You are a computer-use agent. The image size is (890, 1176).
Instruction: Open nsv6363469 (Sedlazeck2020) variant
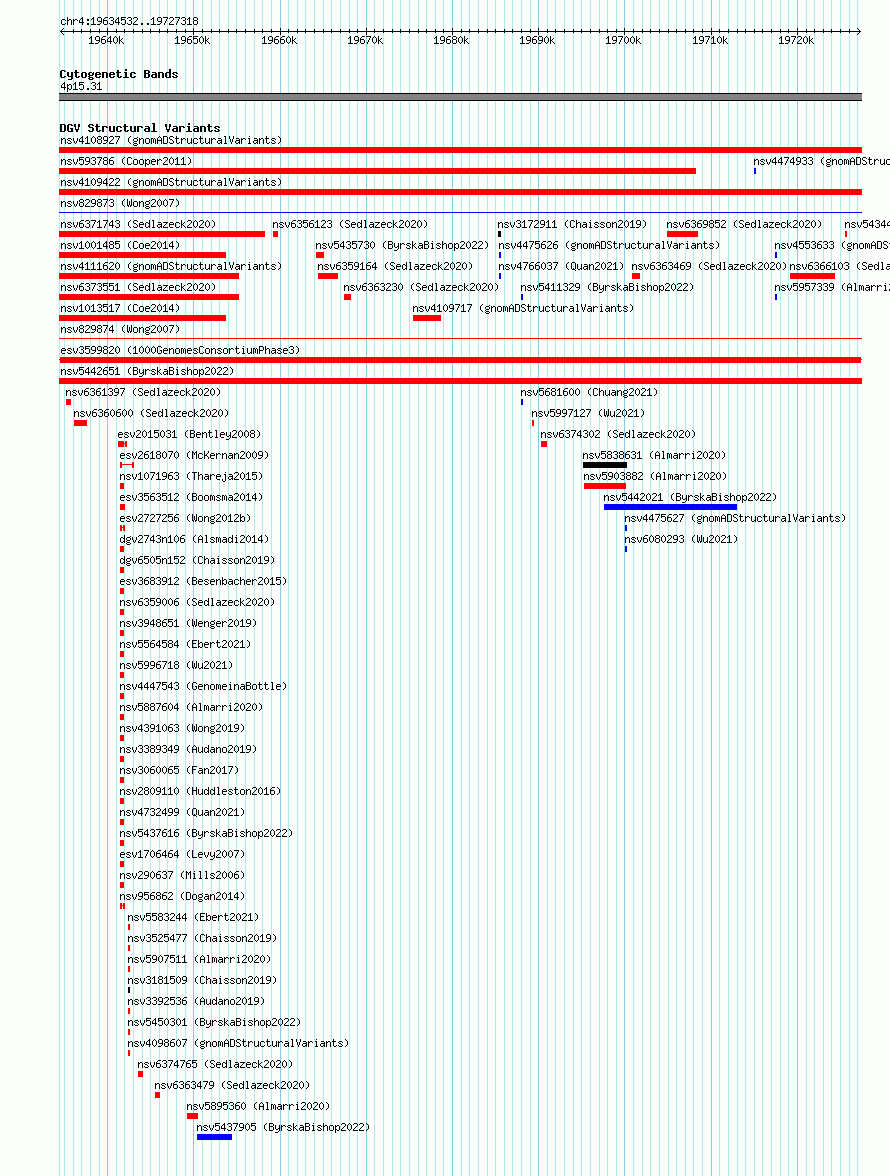709,266
